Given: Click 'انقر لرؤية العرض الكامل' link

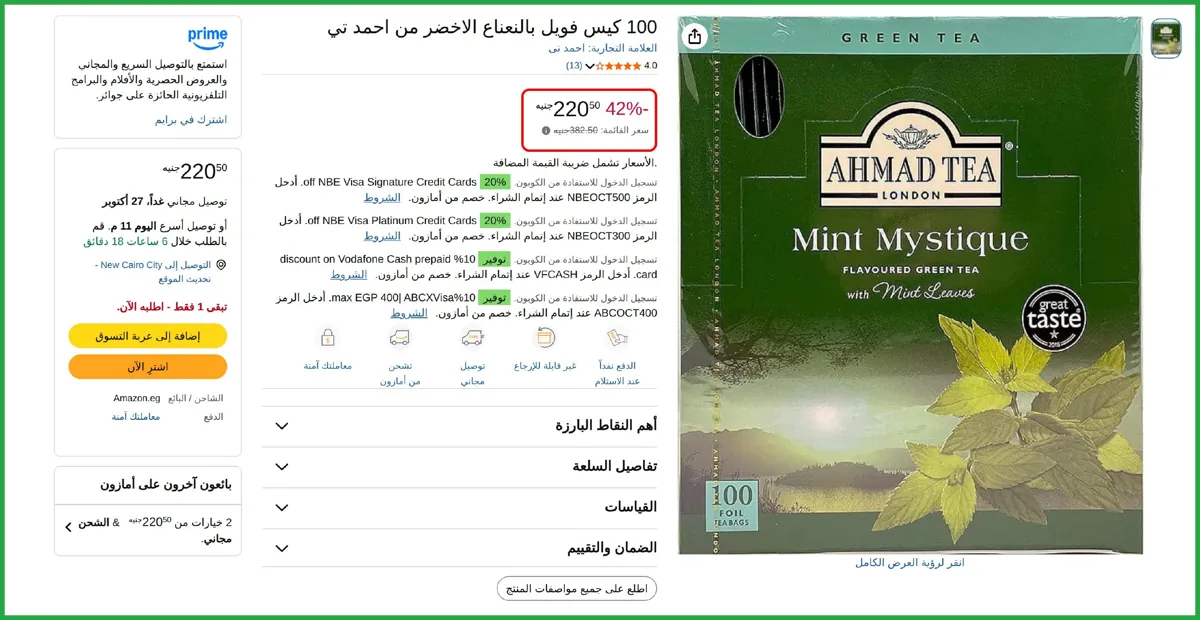Looking at the screenshot, I should 910,563.
